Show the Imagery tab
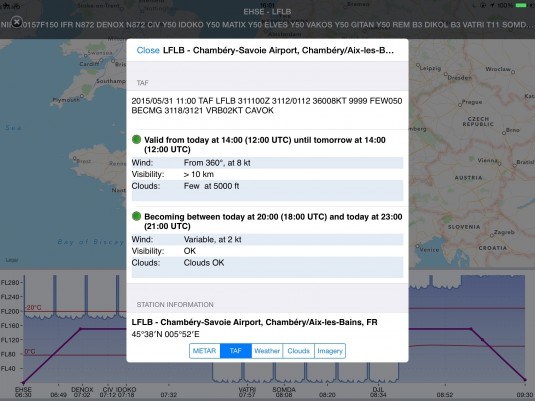The image size is (535, 401). point(330,351)
